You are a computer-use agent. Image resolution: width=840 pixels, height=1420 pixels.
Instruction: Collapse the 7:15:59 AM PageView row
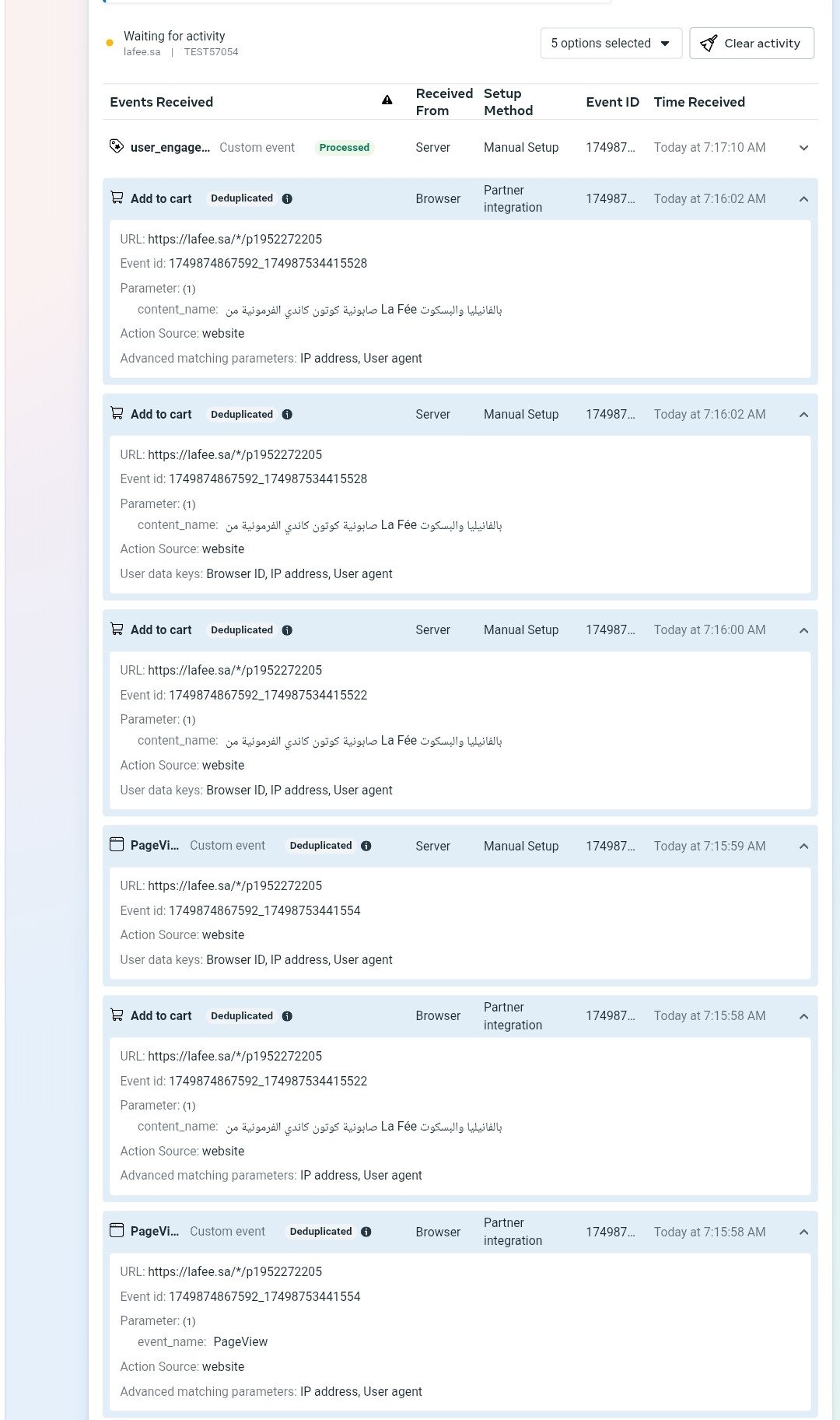click(x=803, y=847)
